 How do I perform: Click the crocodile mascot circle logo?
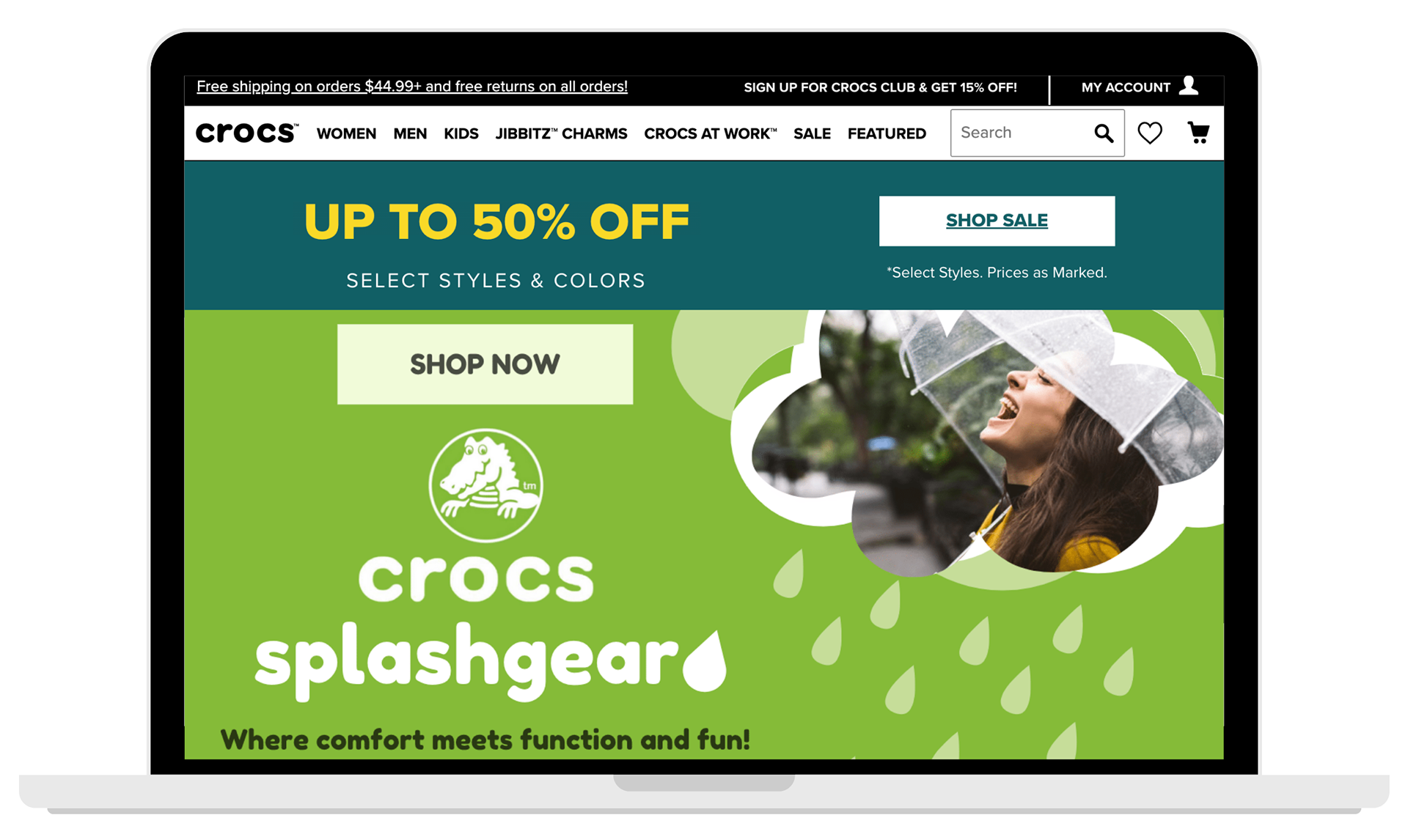coord(485,485)
